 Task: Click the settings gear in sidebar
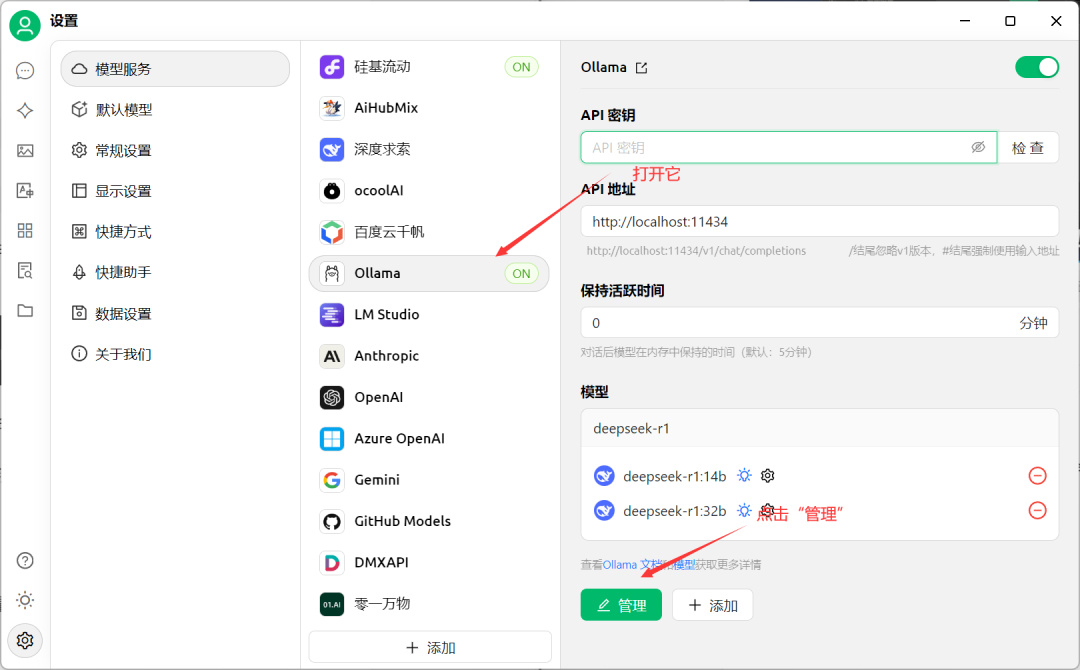click(x=25, y=640)
